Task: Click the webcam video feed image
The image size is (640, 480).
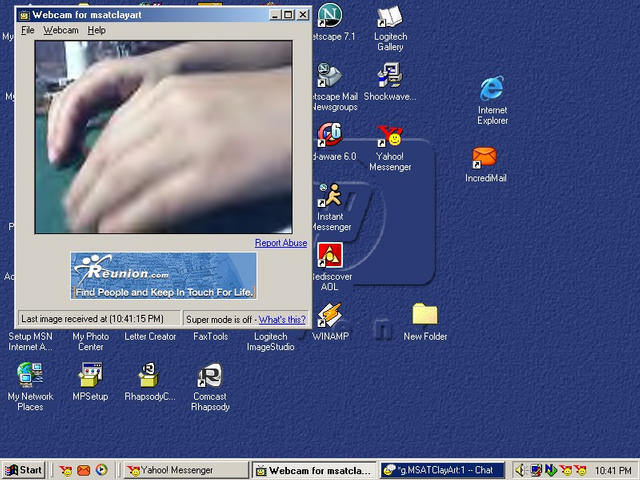Action: (163, 137)
